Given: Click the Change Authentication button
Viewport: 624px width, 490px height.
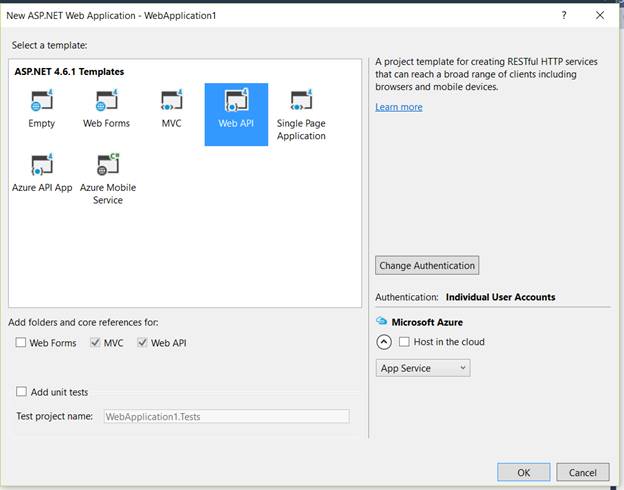Looking at the screenshot, I should point(427,265).
